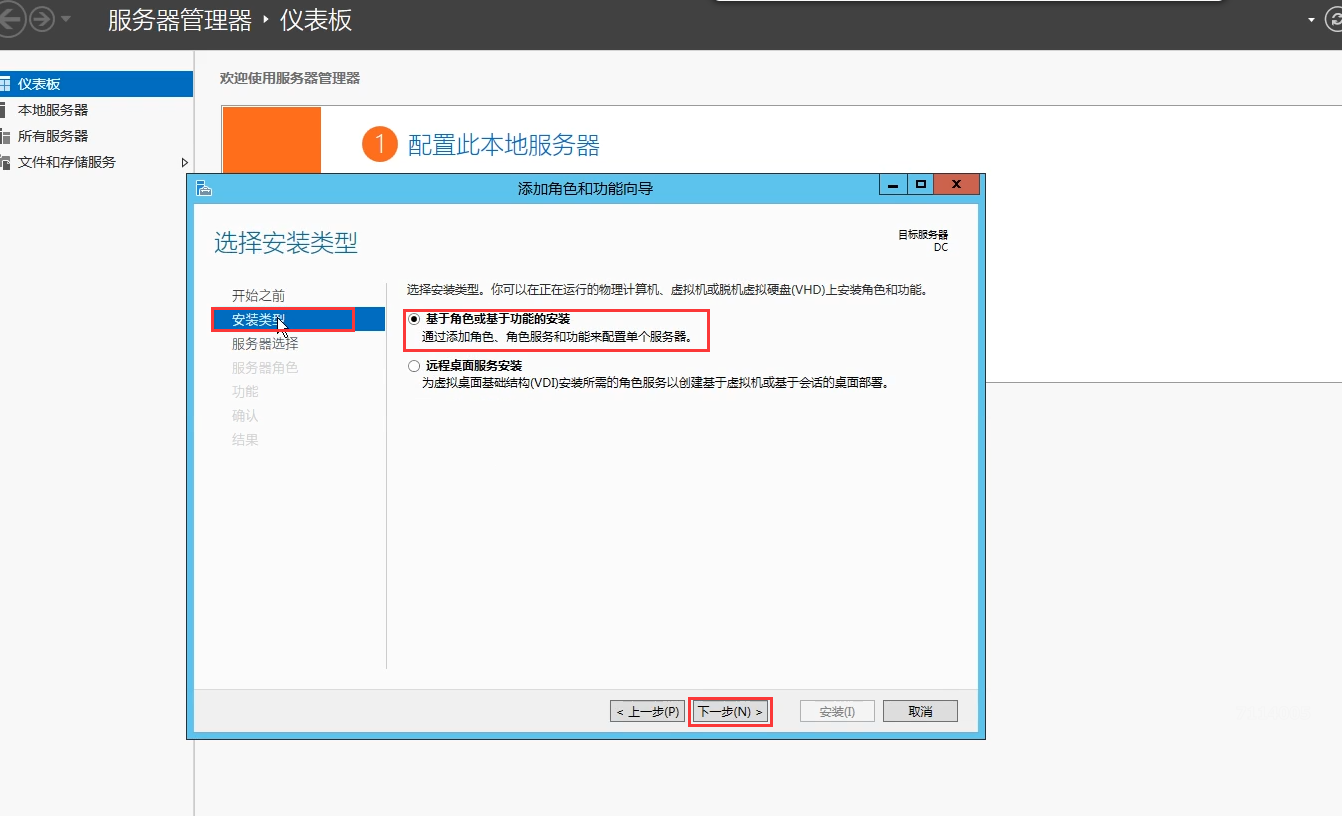
Task: Close the 添加角色和功能向导 window
Action: [957, 185]
